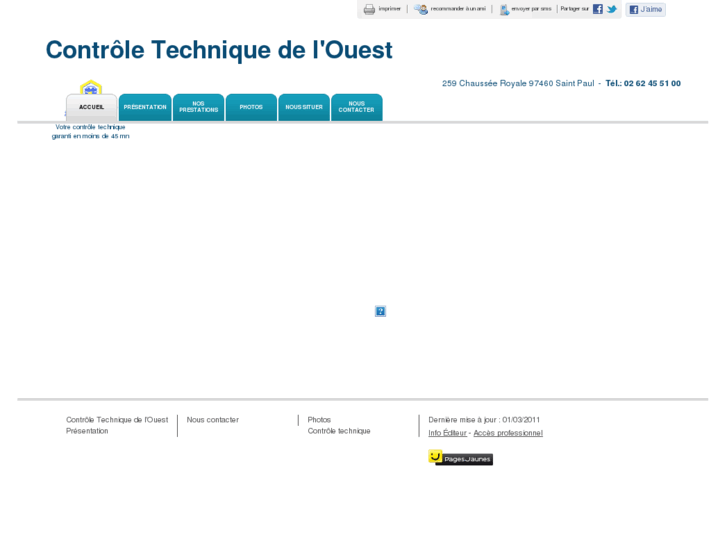The image size is (727, 545).
Task: Click footer link Contrôle Technique de l'Ouest
Action: [x=117, y=420]
